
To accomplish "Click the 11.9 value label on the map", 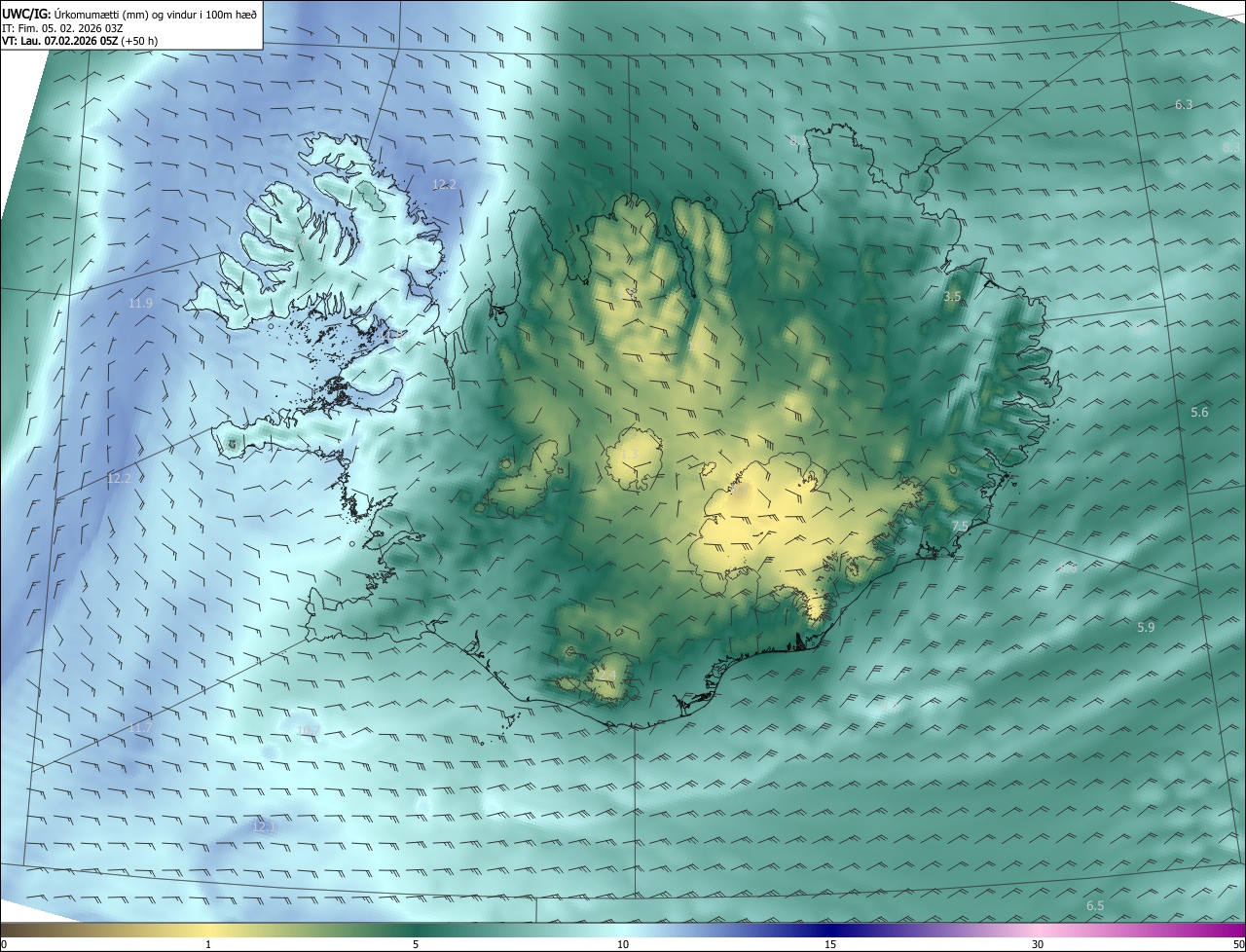I will tap(140, 304).
